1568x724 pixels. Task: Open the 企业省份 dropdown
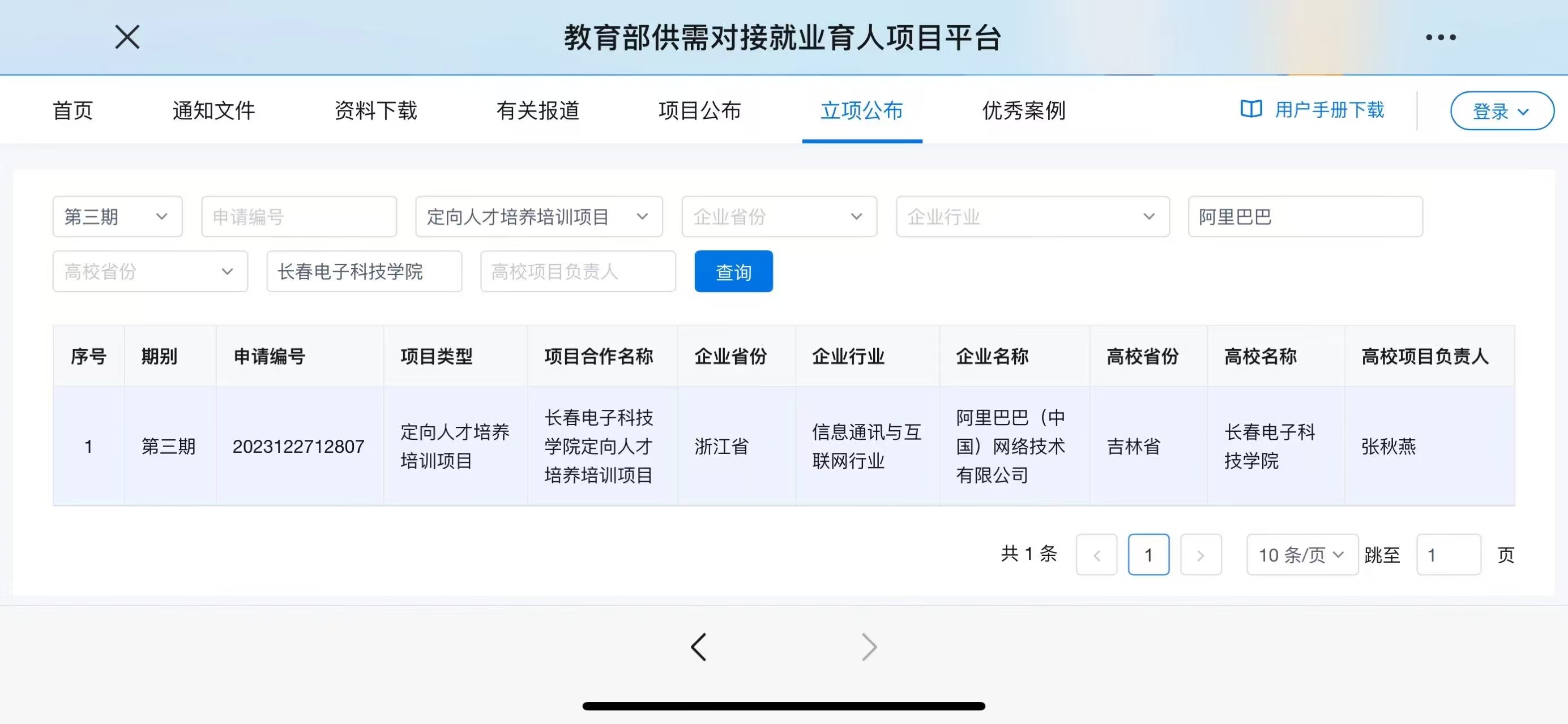pos(779,217)
